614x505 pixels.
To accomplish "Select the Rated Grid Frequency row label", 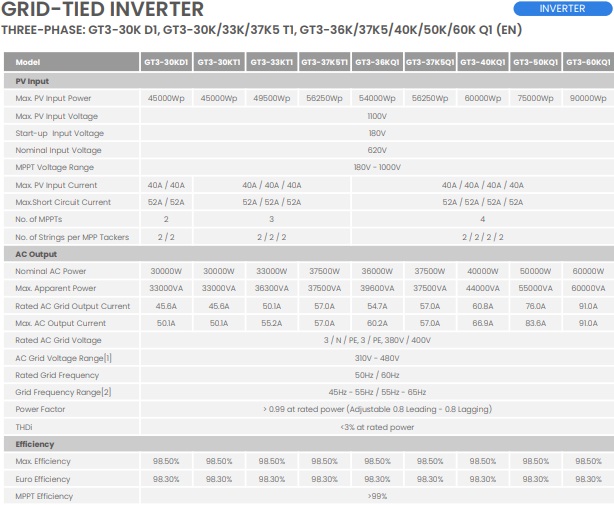I will click(x=57, y=375).
